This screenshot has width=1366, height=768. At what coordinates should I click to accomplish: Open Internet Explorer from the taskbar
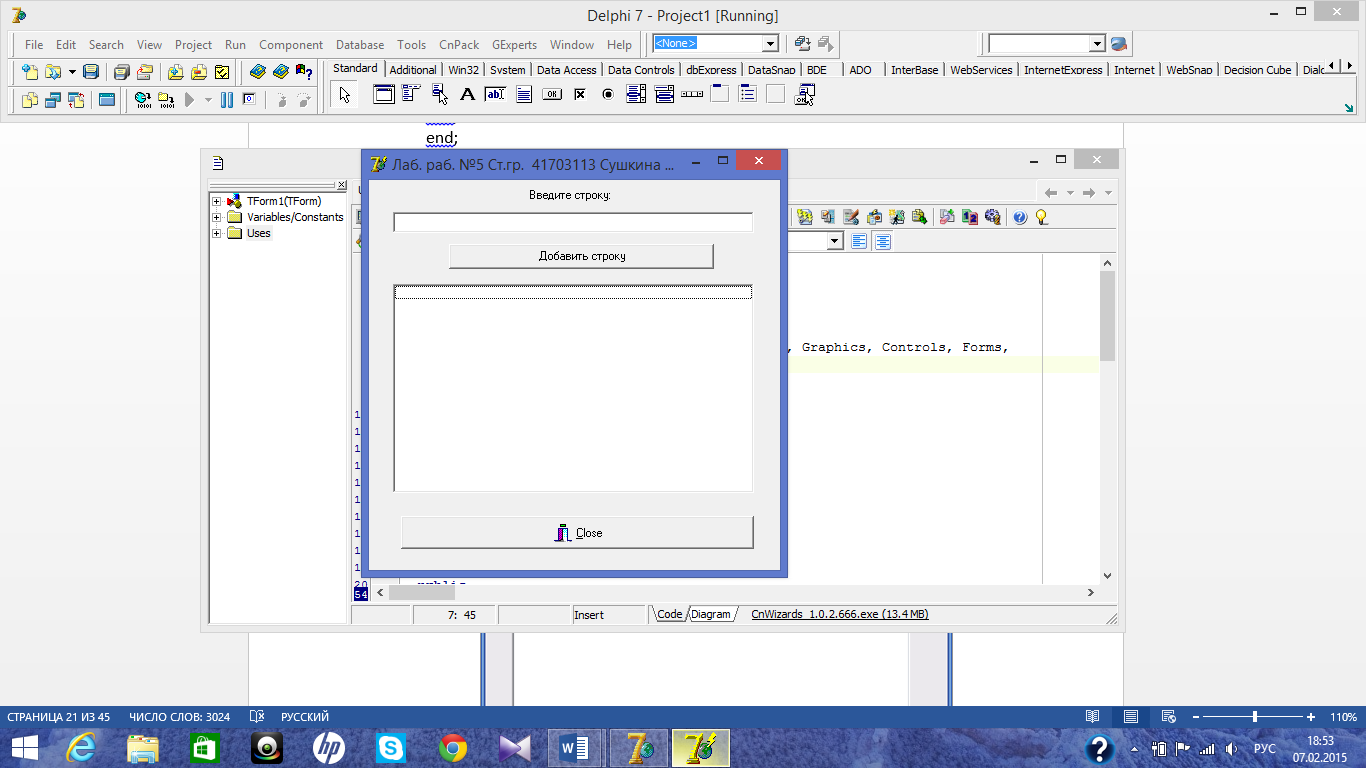click(x=80, y=748)
